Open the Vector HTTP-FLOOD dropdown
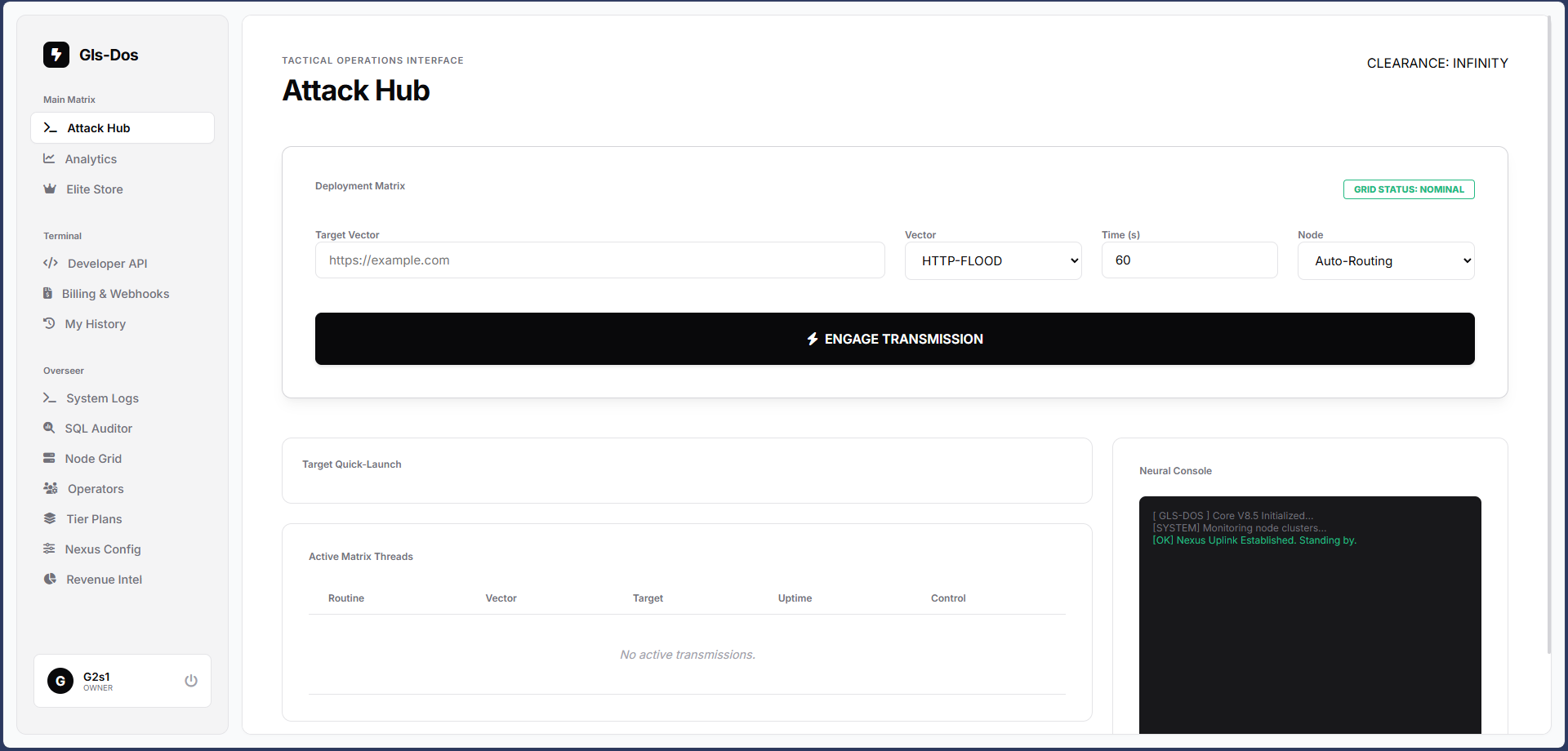This screenshot has height=751, width=1568. [x=993, y=260]
